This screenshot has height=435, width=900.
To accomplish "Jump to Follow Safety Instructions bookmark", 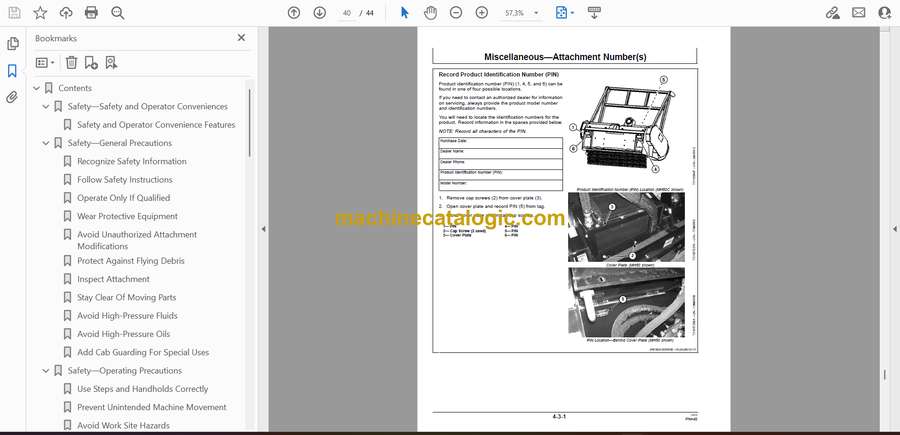I will (x=125, y=180).
